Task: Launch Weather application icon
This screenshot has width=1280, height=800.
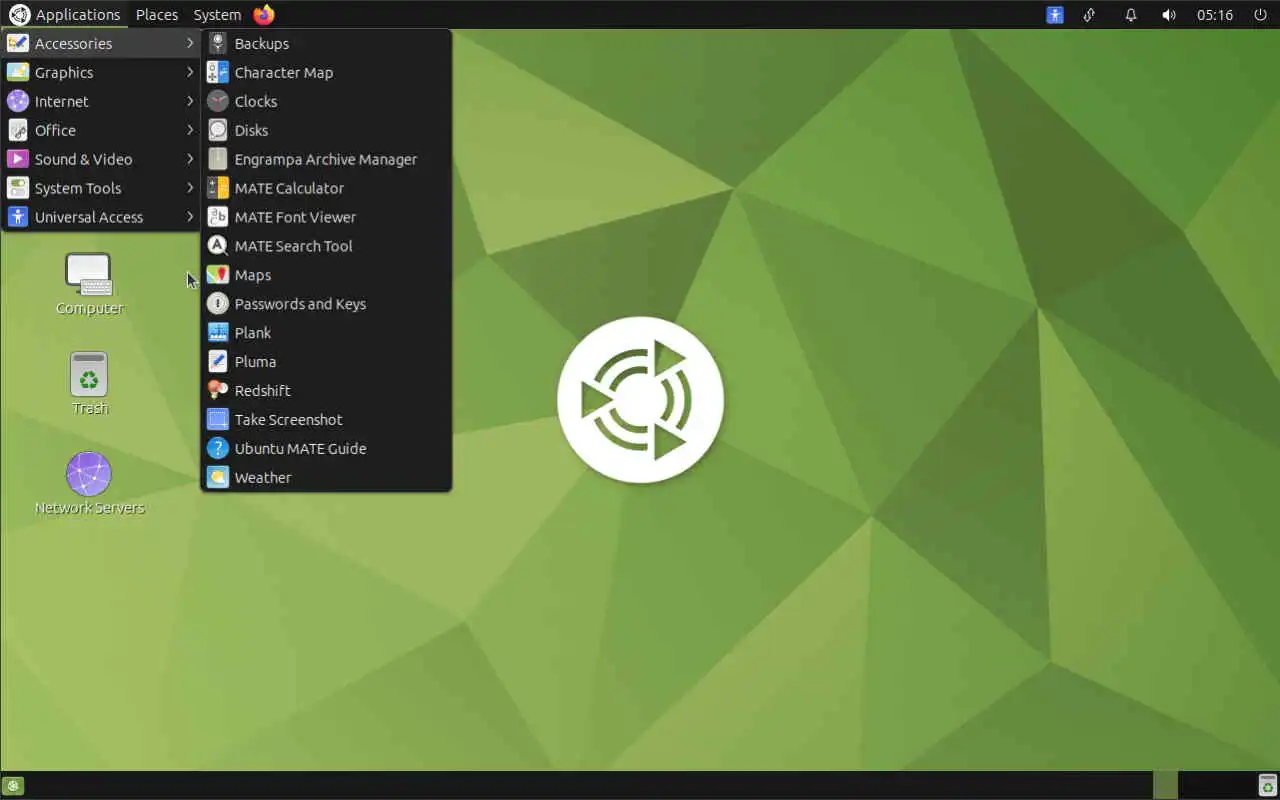Action: click(218, 479)
